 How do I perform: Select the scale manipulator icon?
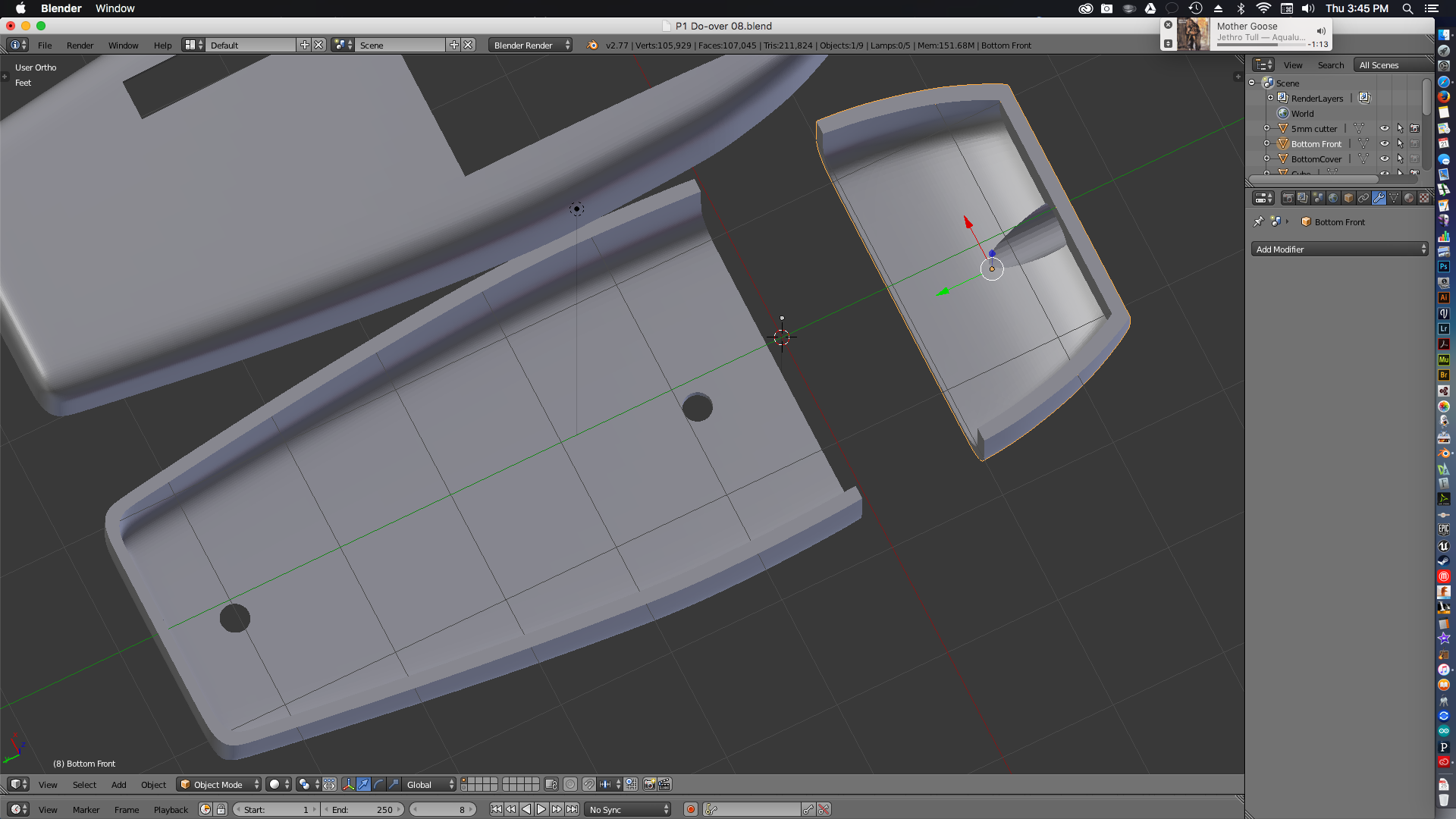394,784
